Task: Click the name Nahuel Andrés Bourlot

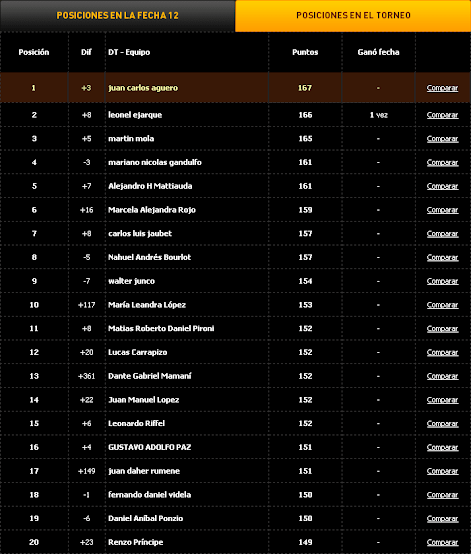Action: [149, 257]
